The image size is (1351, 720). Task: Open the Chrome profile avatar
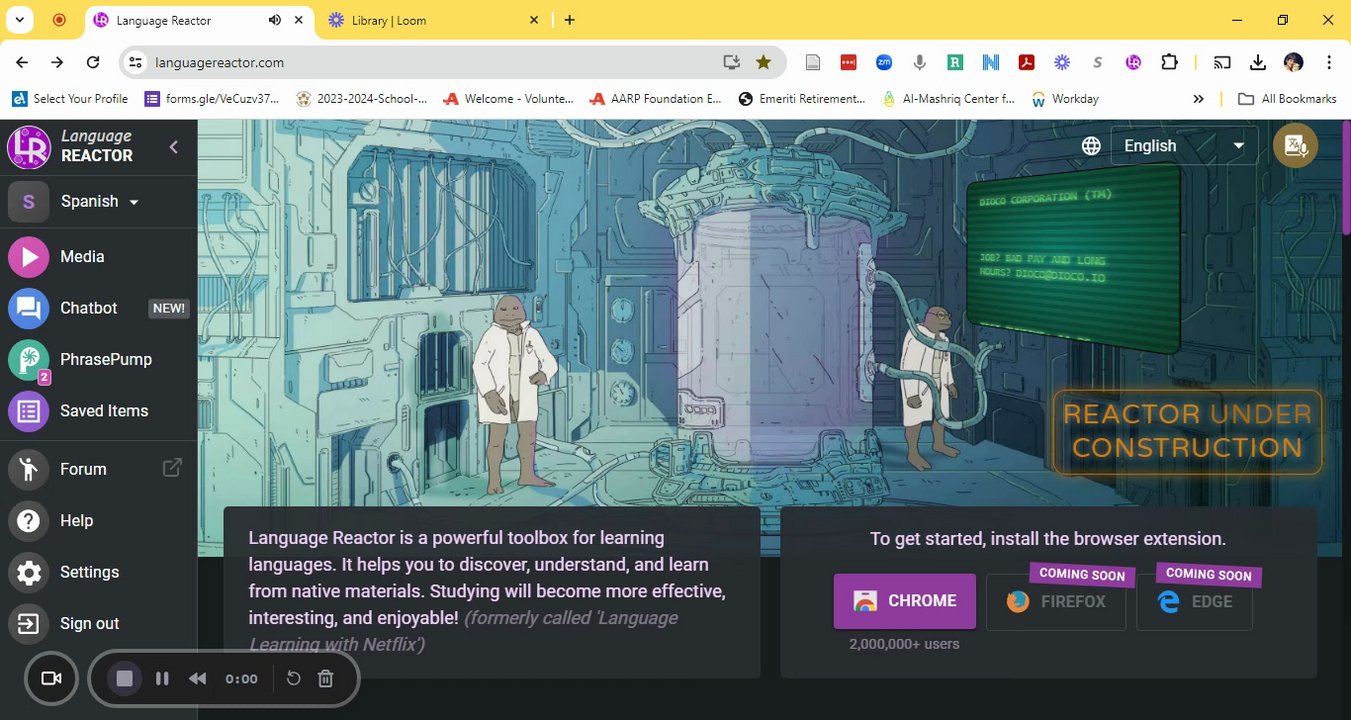(1294, 62)
